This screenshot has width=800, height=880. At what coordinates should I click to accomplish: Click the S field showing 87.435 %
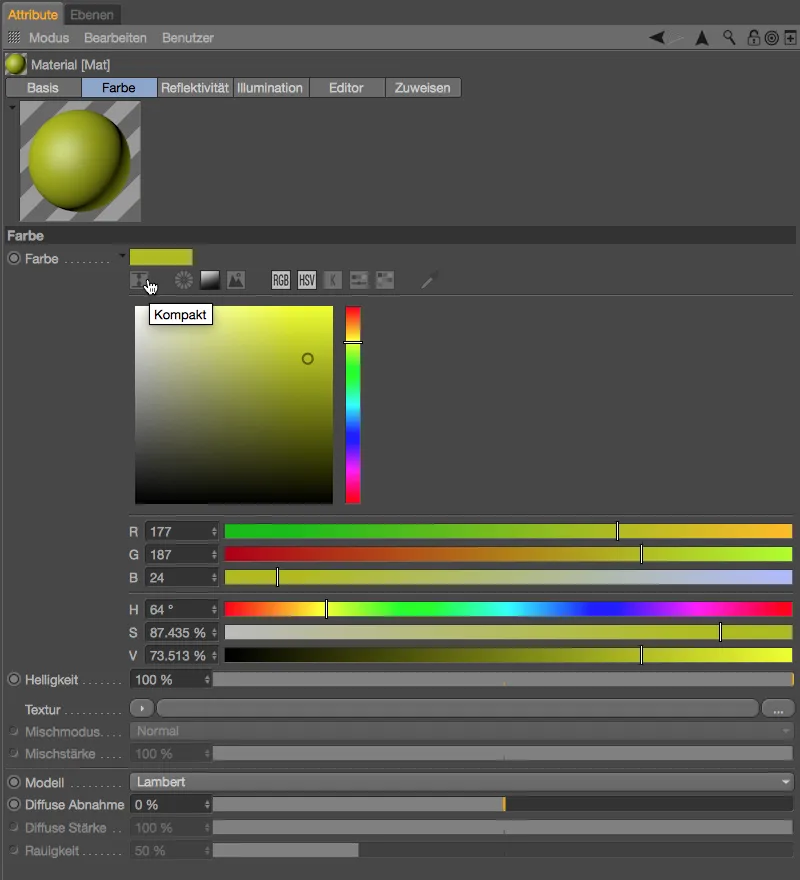click(181, 632)
